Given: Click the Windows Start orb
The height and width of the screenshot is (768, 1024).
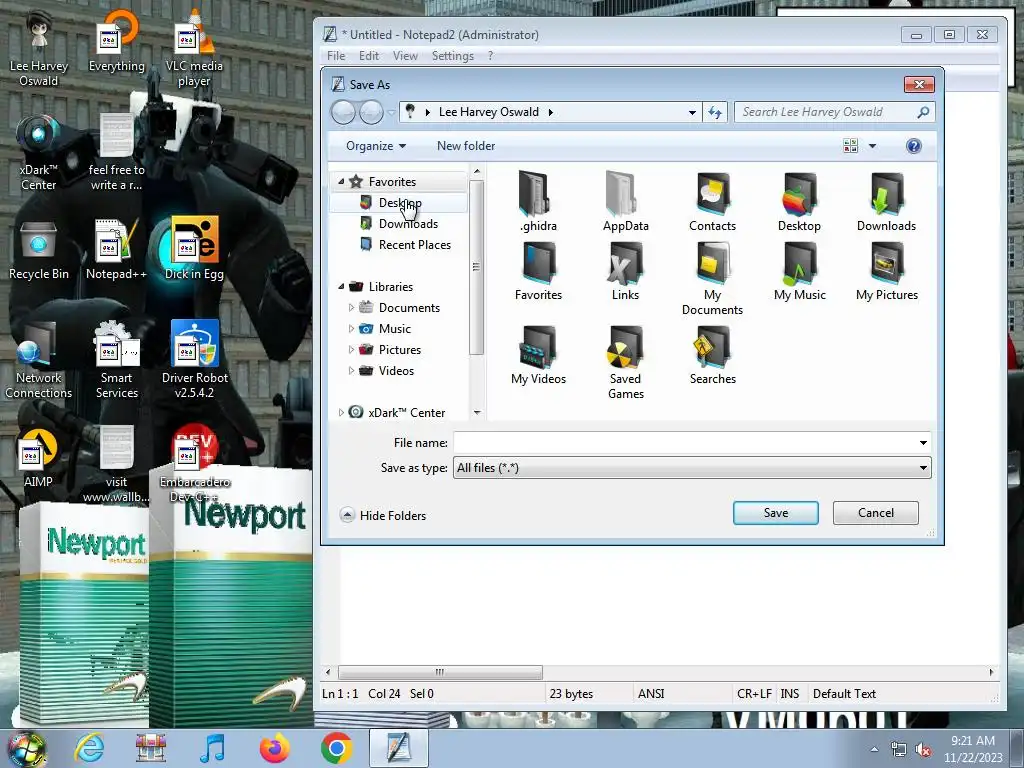Looking at the screenshot, I should (x=26, y=748).
